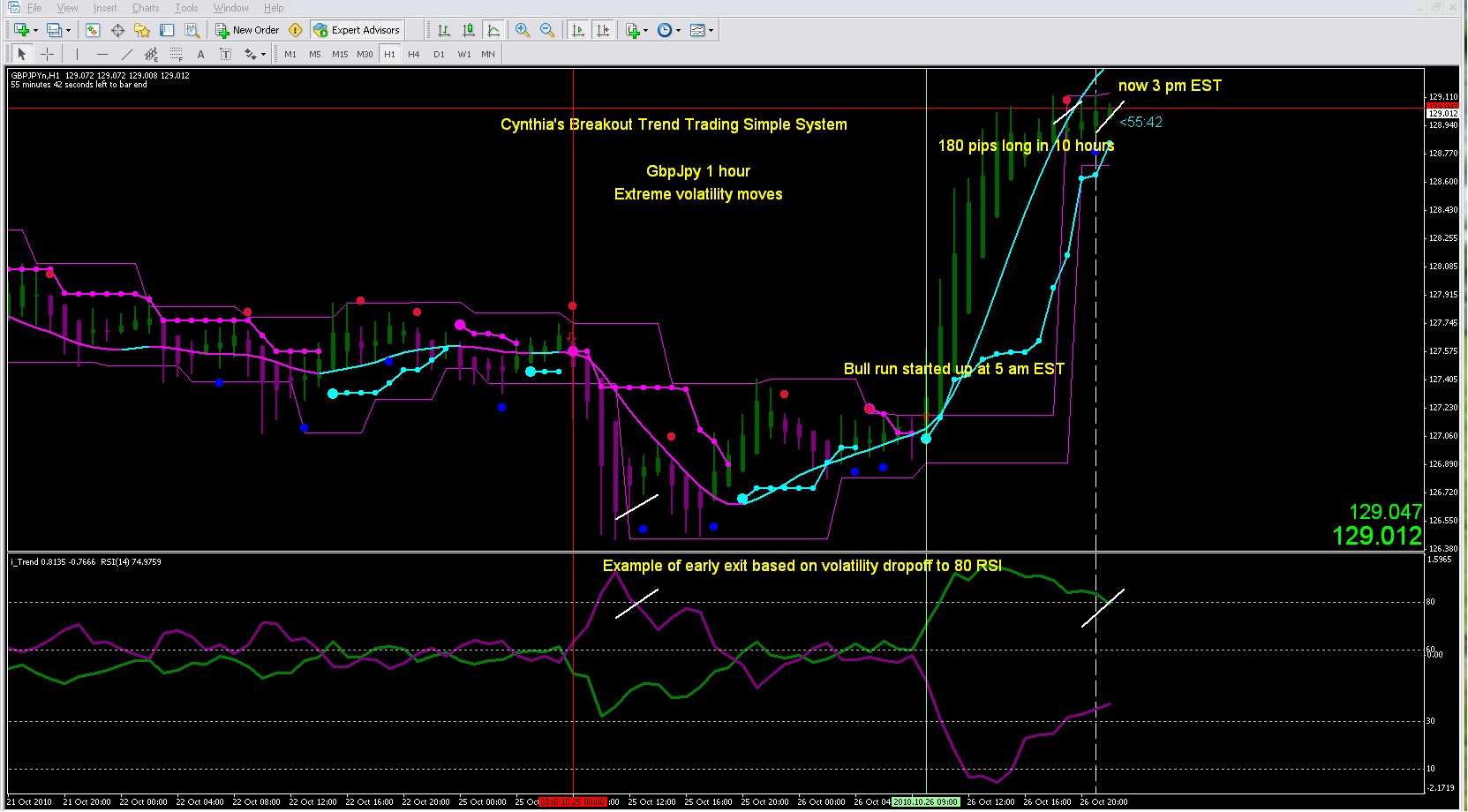
Task: Open the Navigator star-folder icon
Action: [142, 30]
